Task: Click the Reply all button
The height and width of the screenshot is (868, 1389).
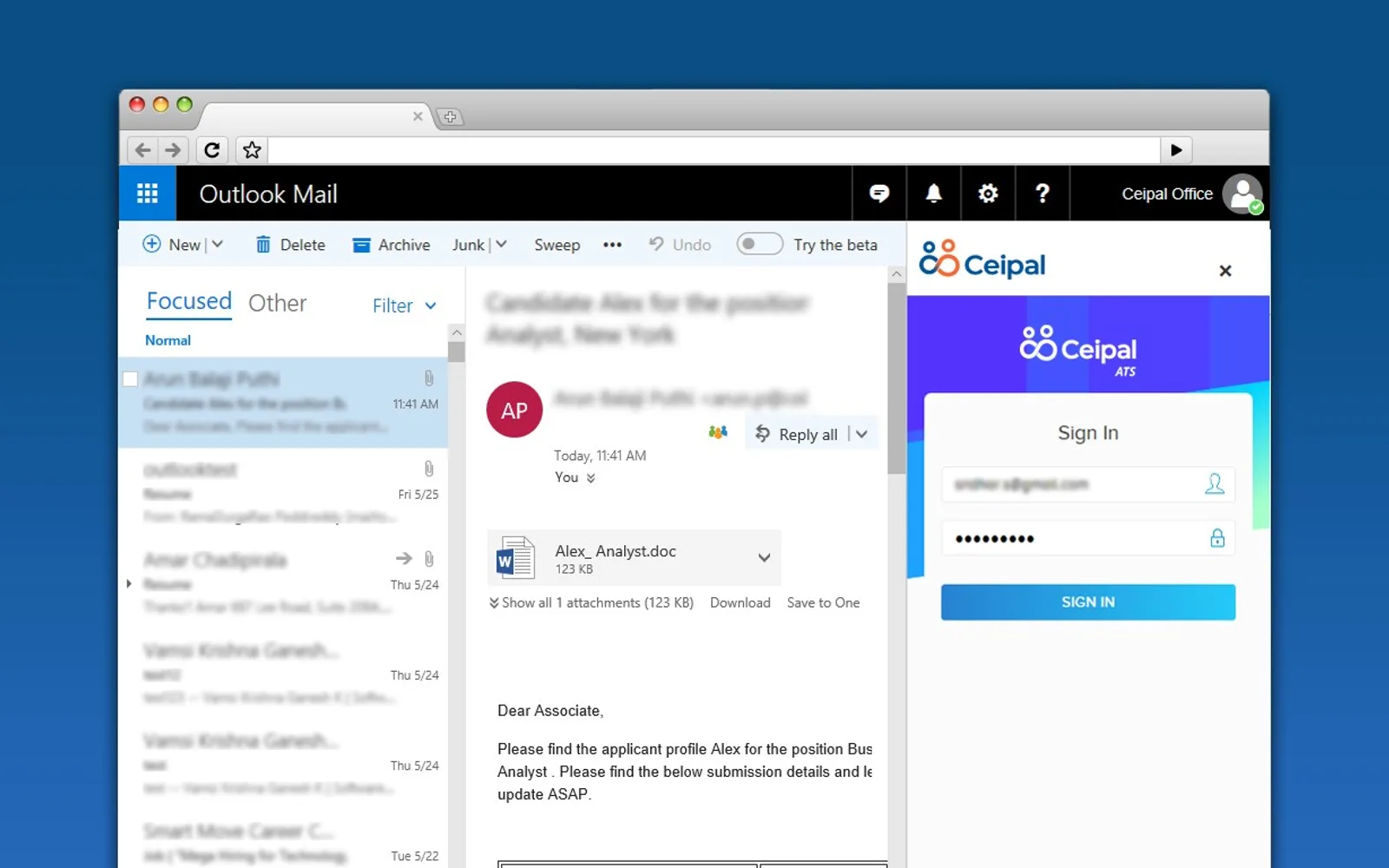Action: click(x=797, y=434)
